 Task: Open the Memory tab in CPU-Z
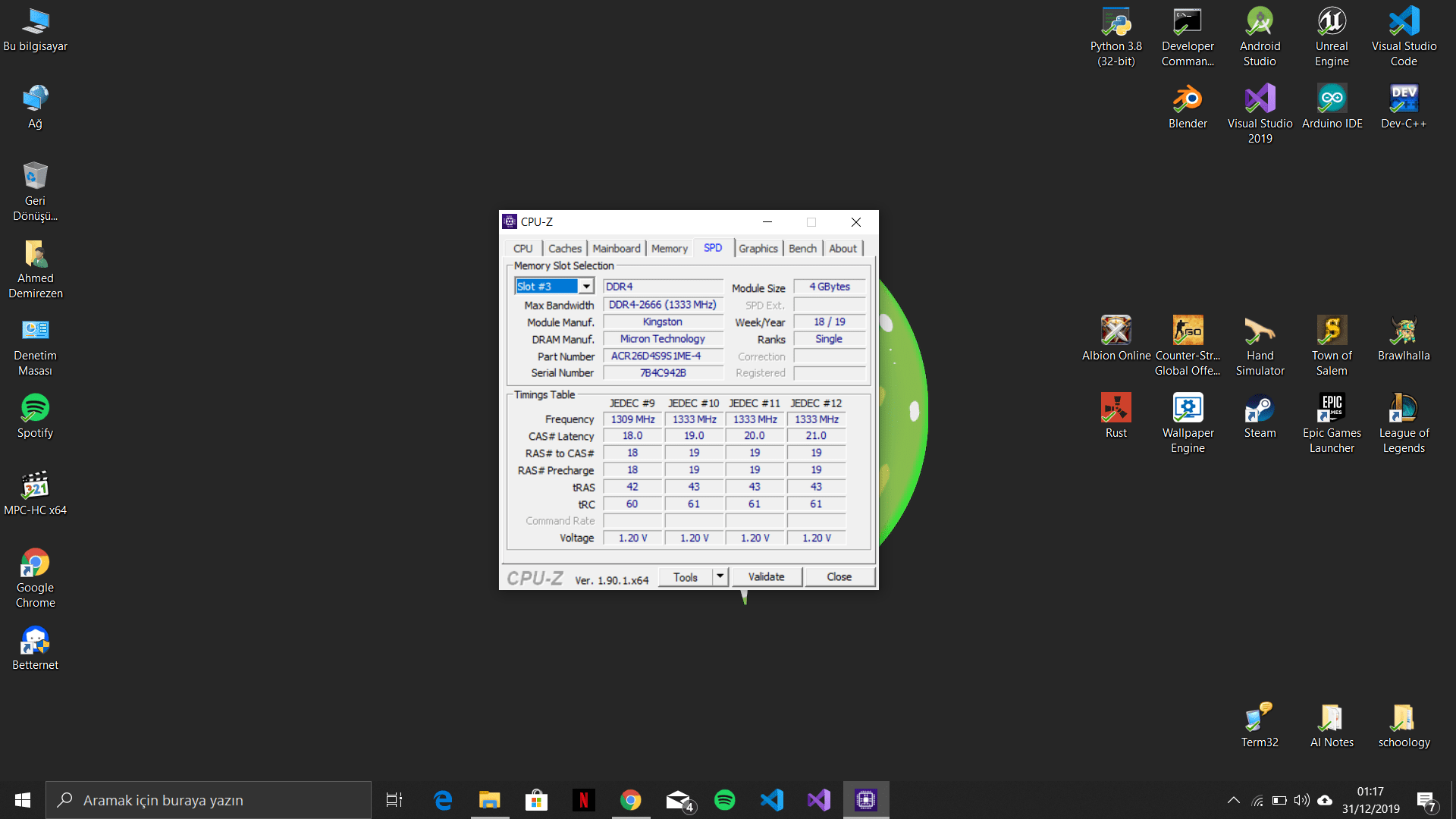(x=669, y=249)
